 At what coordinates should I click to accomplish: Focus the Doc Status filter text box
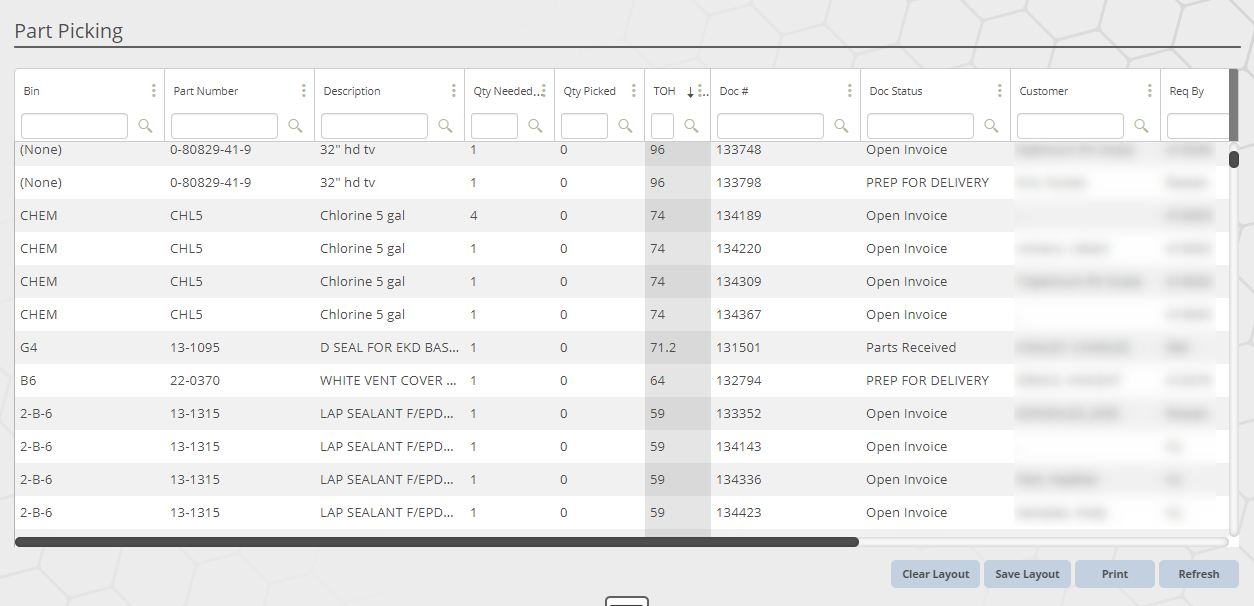(x=921, y=126)
